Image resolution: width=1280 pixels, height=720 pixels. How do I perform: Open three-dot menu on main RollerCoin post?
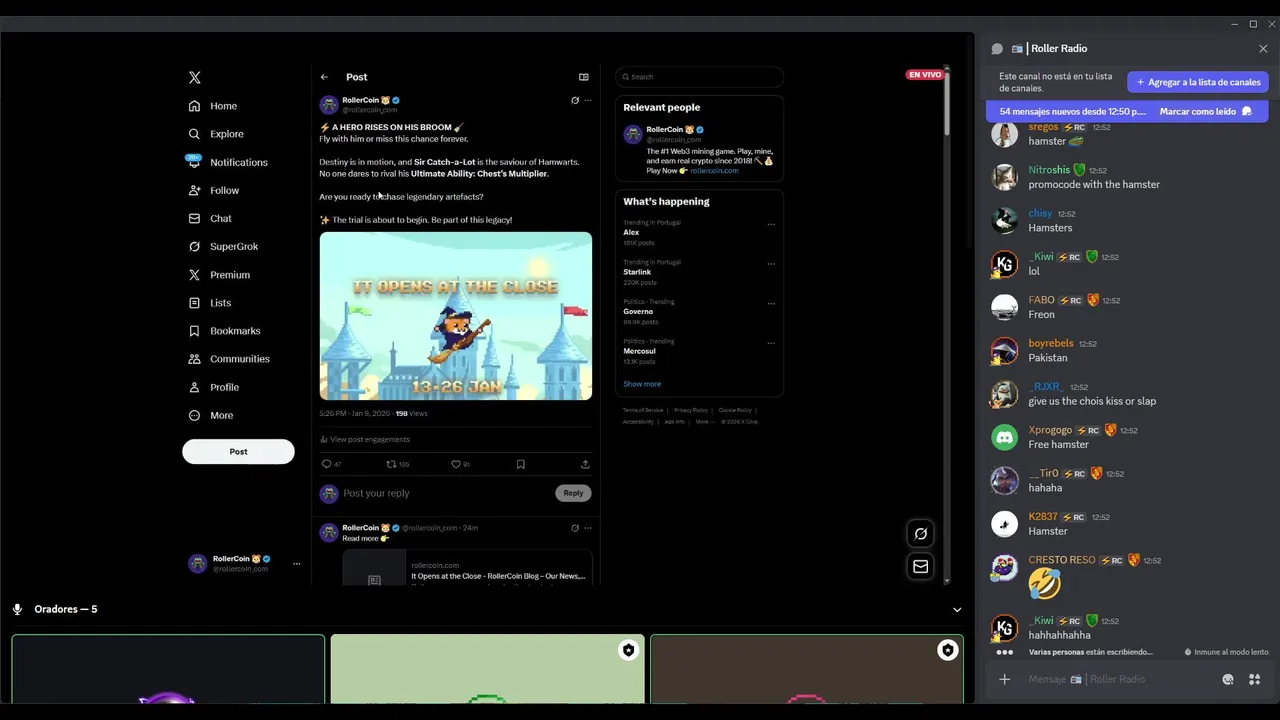[588, 100]
